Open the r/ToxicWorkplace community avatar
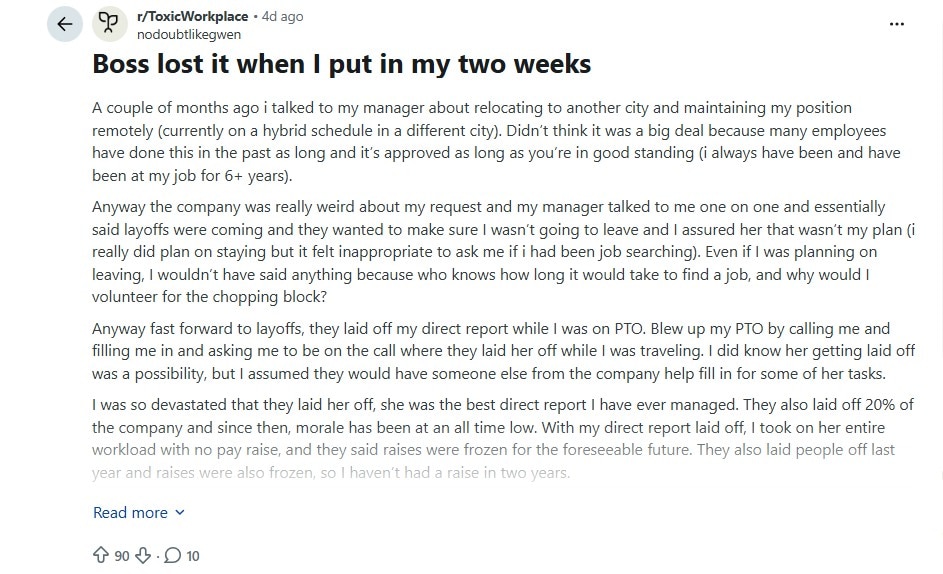 [109, 24]
